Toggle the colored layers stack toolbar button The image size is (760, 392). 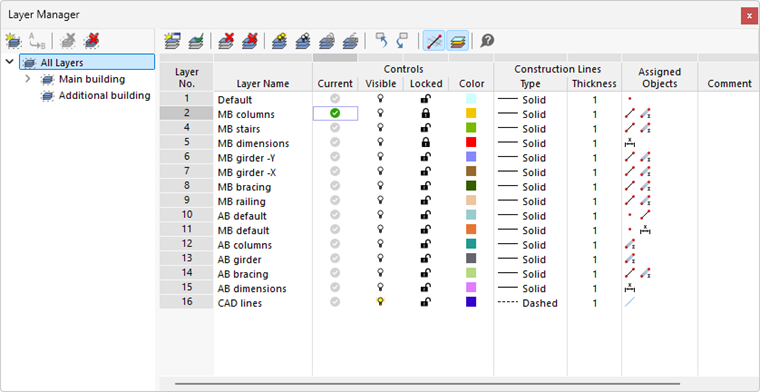tap(458, 41)
